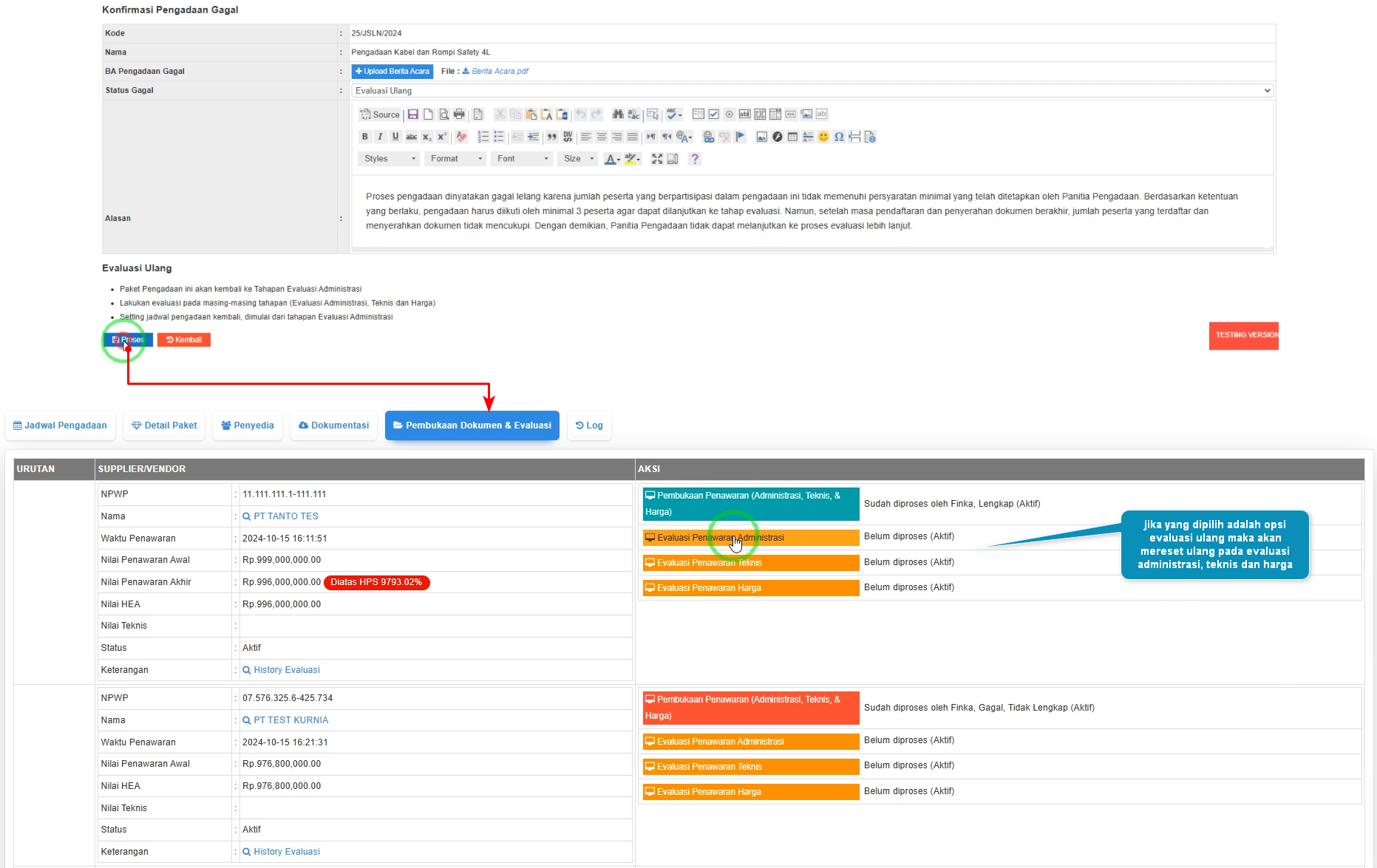The image size is (1377, 868).
Task: Switch to the Jadwal Pengadaan tab
Action: tap(61, 426)
